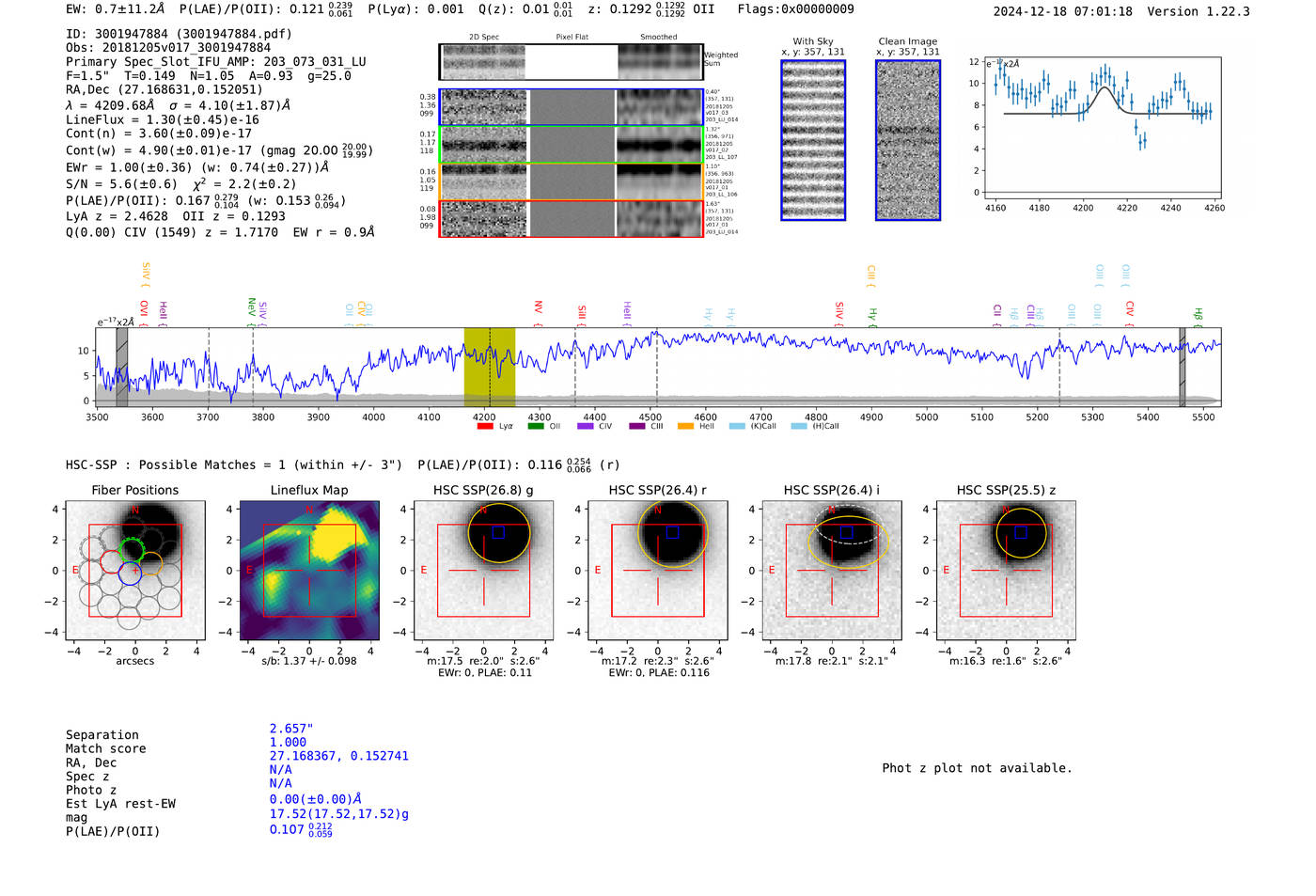Open the HSC SSP(26.4) i image

click(832, 571)
